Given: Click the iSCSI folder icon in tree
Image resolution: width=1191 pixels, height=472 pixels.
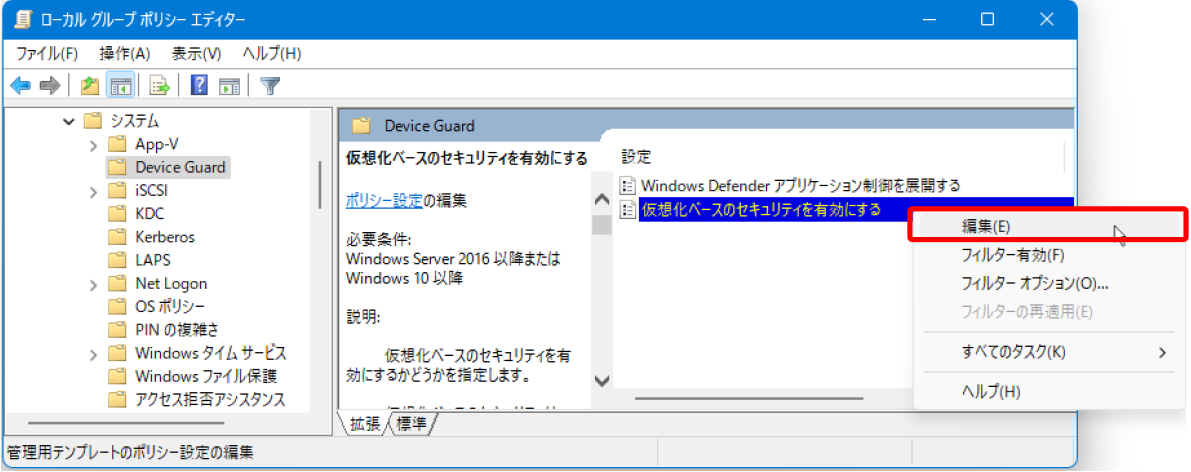Looking at the screenshot, I should 116,190.
